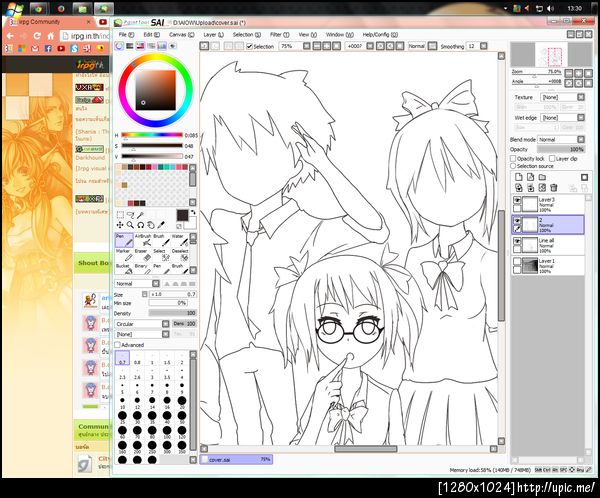Create a new normal layer

(x=518, y=177)
